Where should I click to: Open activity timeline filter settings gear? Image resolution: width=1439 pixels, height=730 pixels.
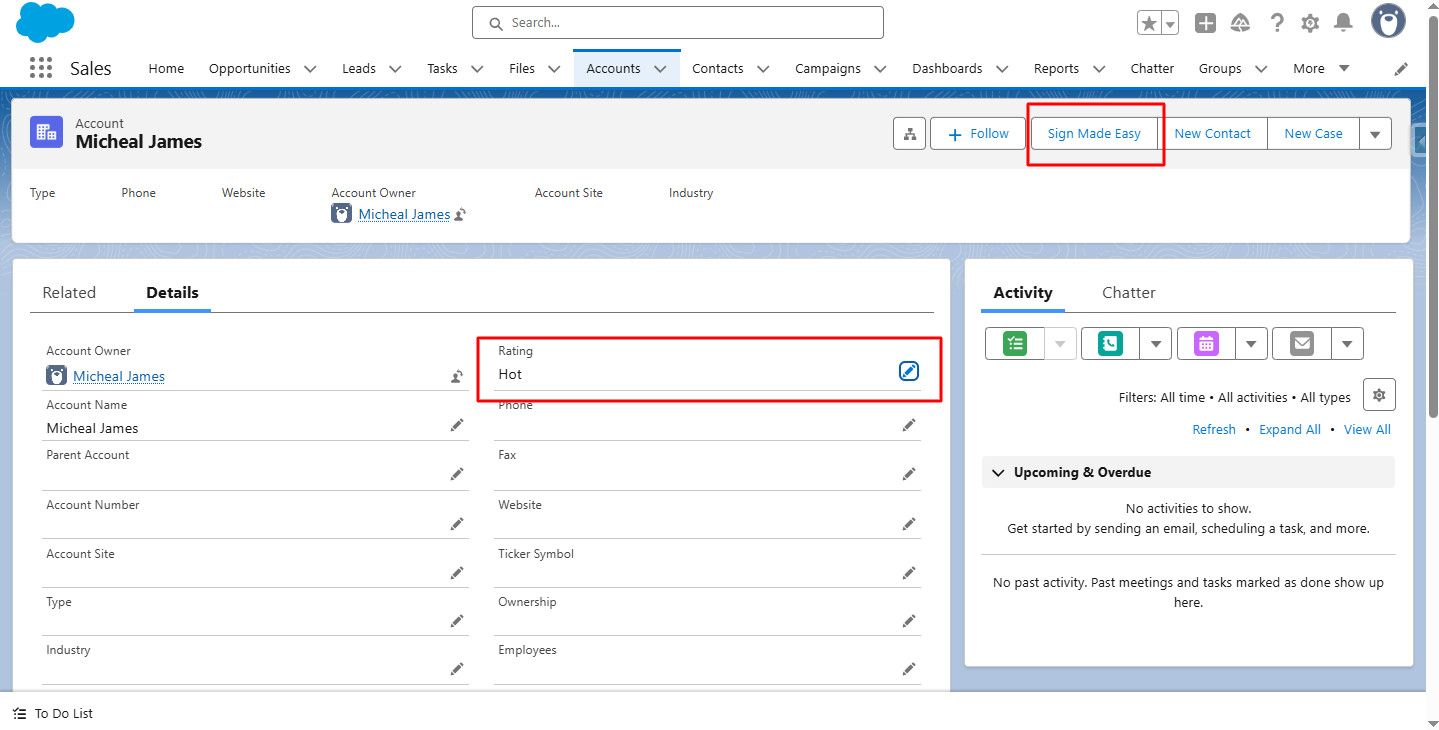1379,395
